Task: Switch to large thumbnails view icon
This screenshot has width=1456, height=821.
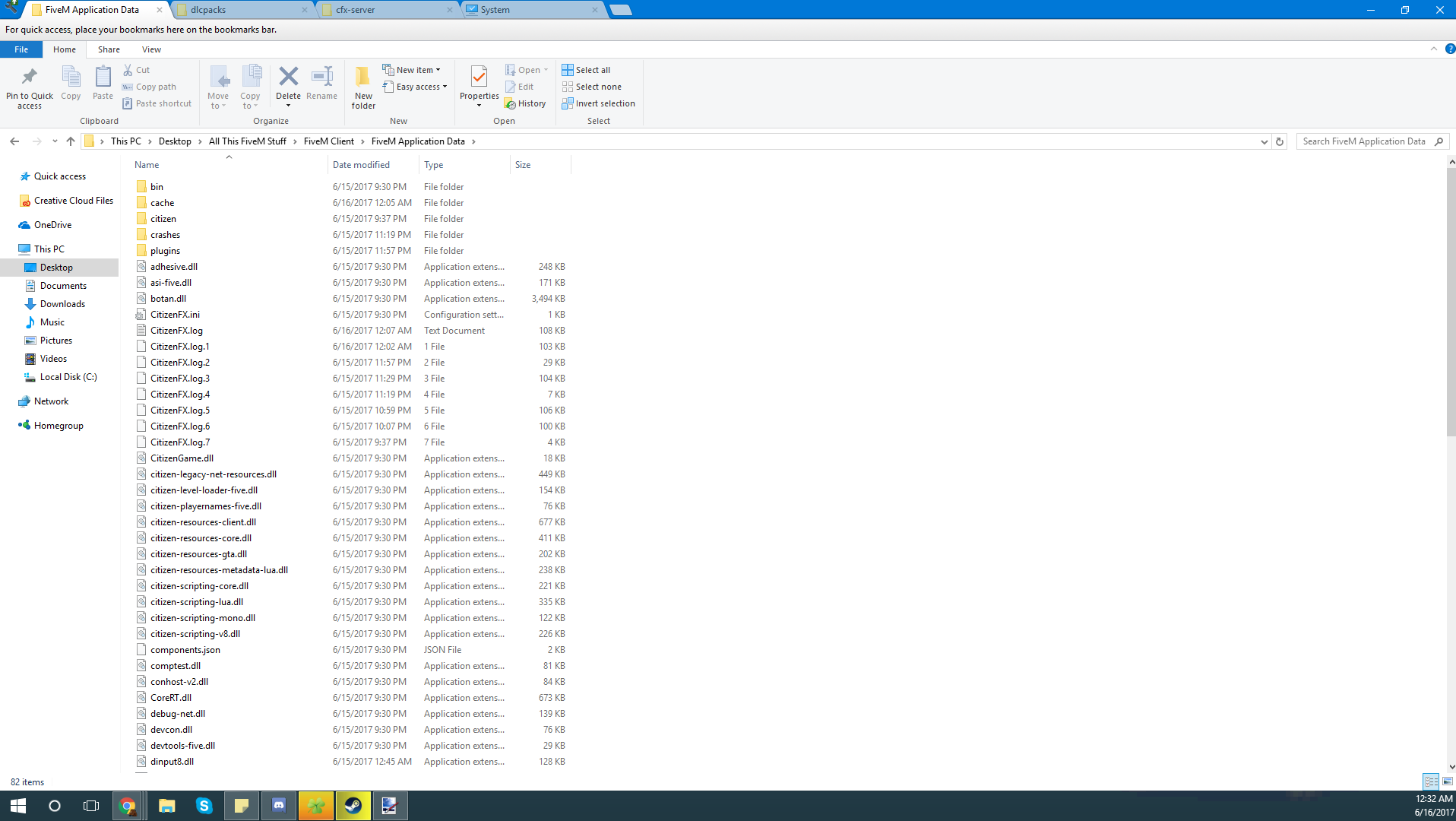Action: click(x=1448, y=781)
